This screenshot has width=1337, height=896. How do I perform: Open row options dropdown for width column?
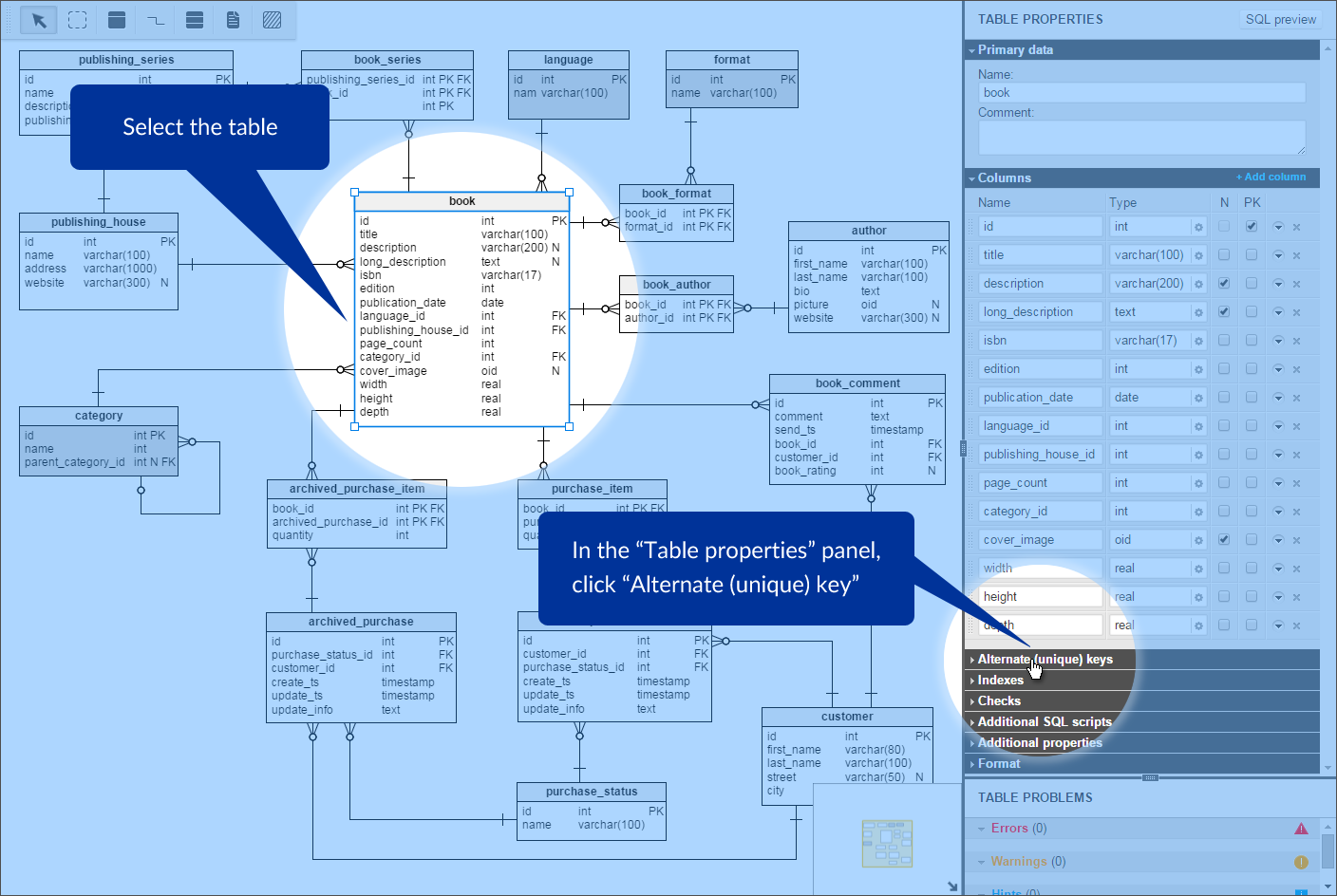[x=1278, y=569]
